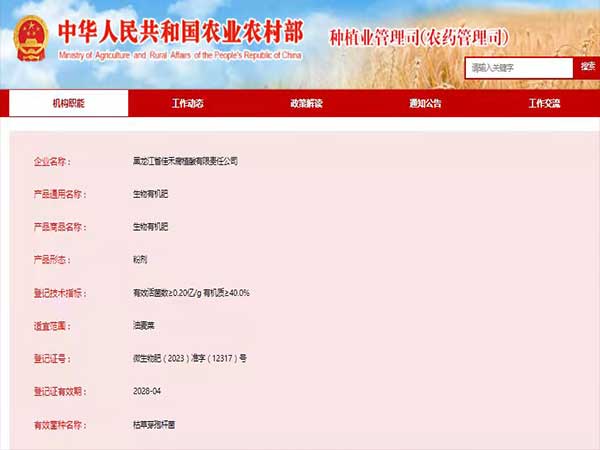Screen dimensions: 600x450
Task: Go to the 通知公告 tab
Action: (425, 104)
